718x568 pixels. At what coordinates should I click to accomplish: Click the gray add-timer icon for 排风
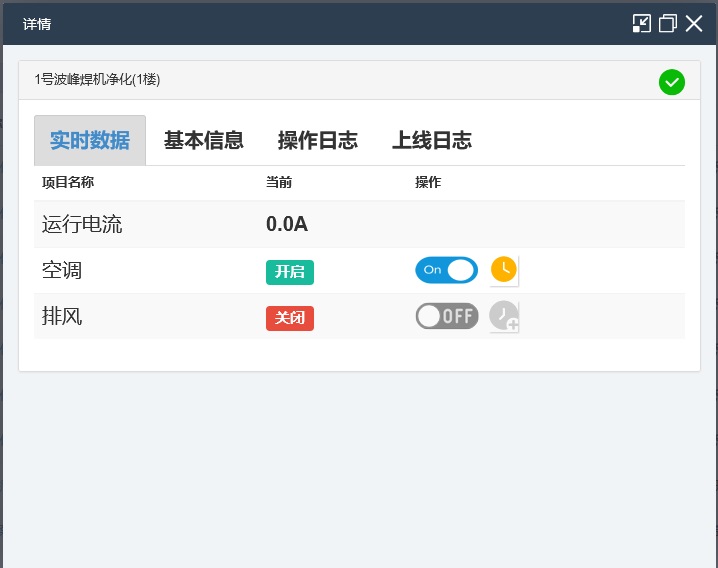point(504,316)
